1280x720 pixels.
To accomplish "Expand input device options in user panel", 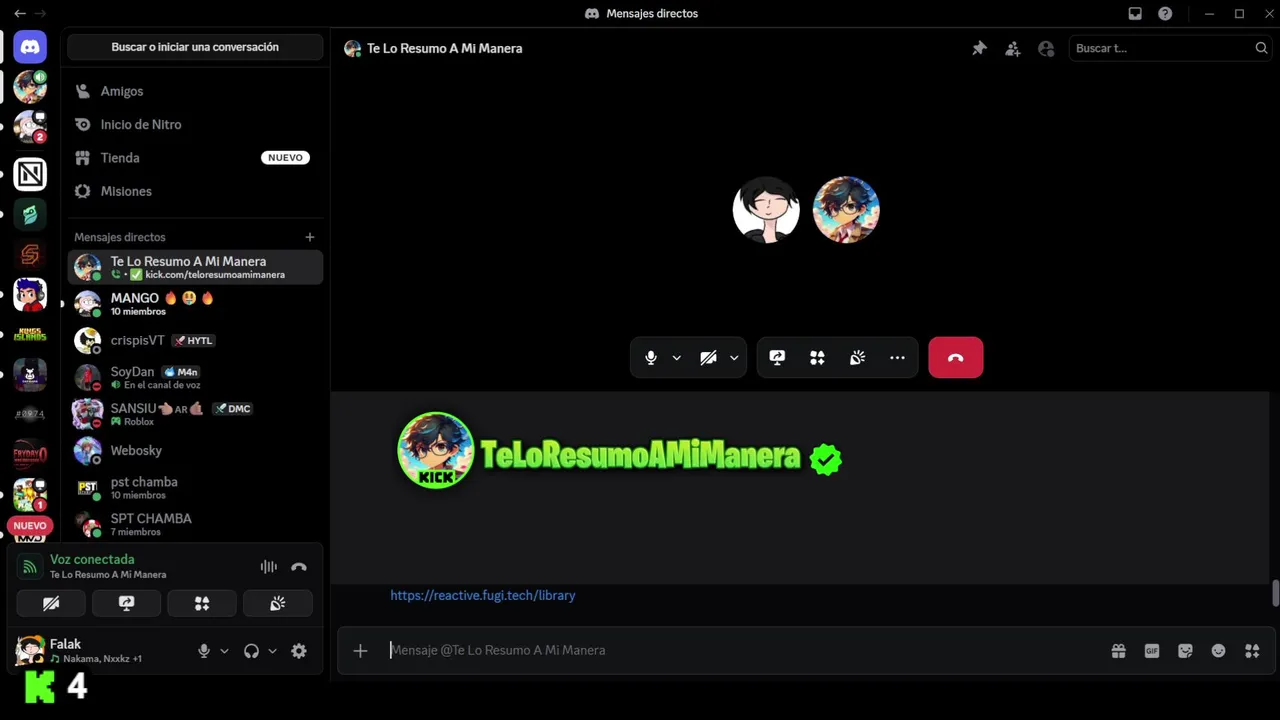I will (x=224, y=651).
